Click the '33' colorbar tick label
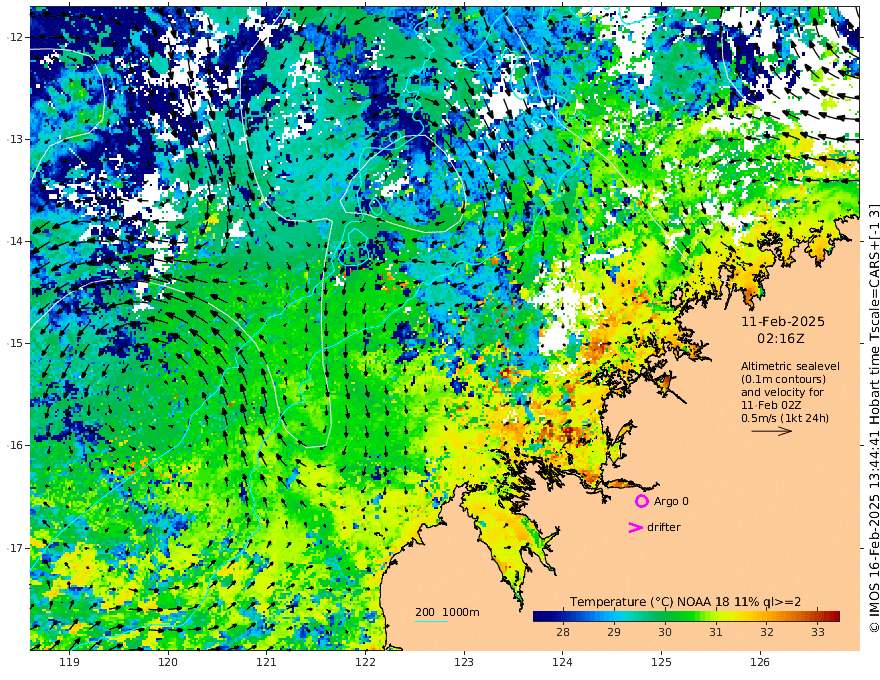Viewport: 880px width, 680px height. 818,632
